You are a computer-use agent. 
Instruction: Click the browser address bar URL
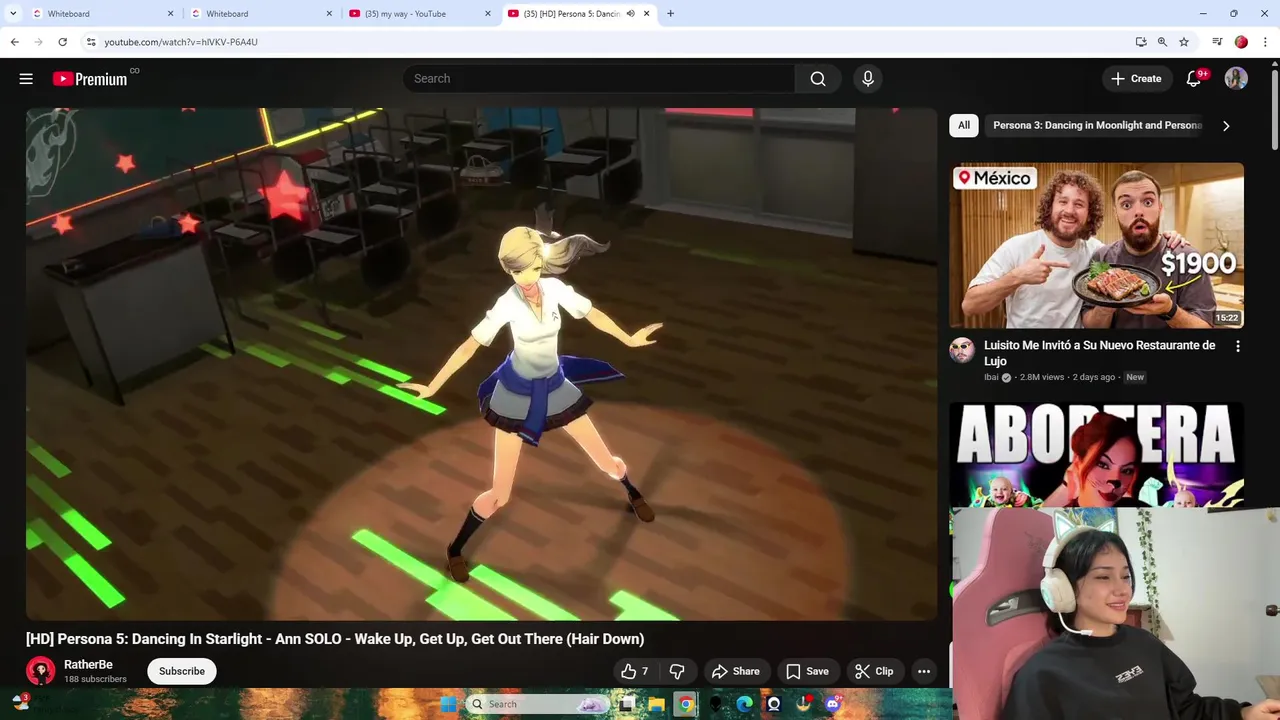(181, 42)
